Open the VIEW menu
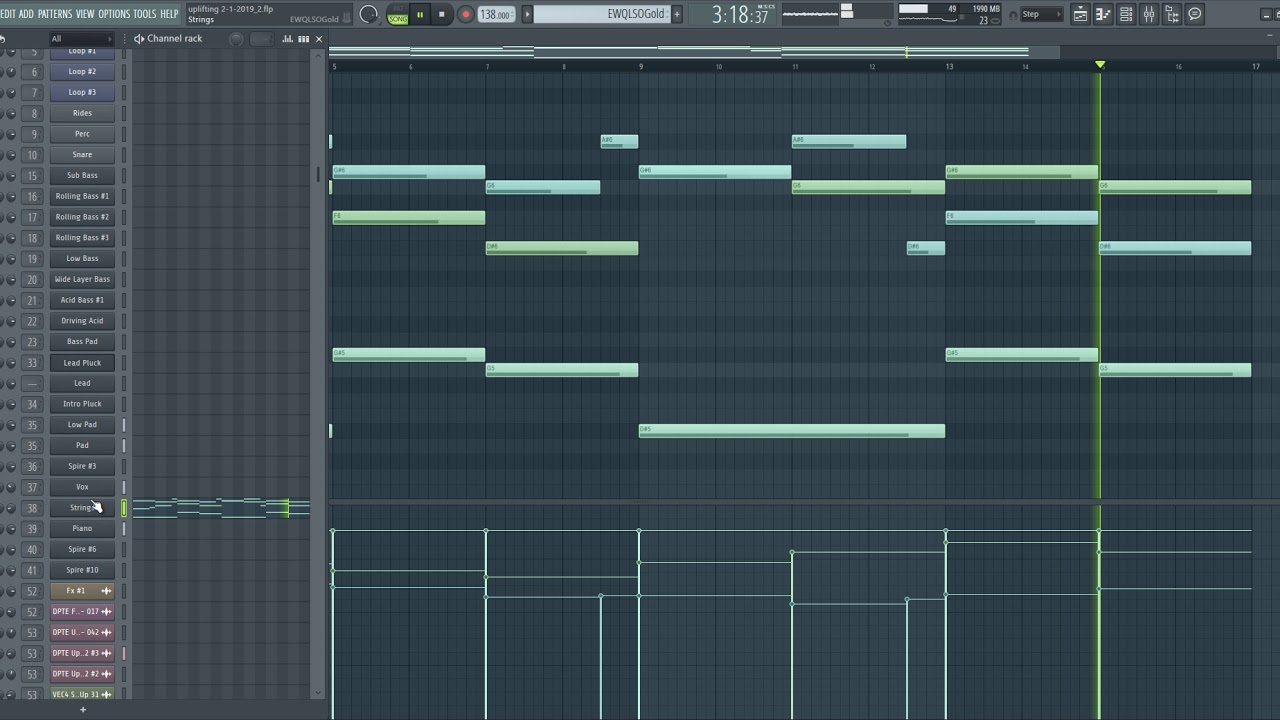 click(x=85, y=14)
